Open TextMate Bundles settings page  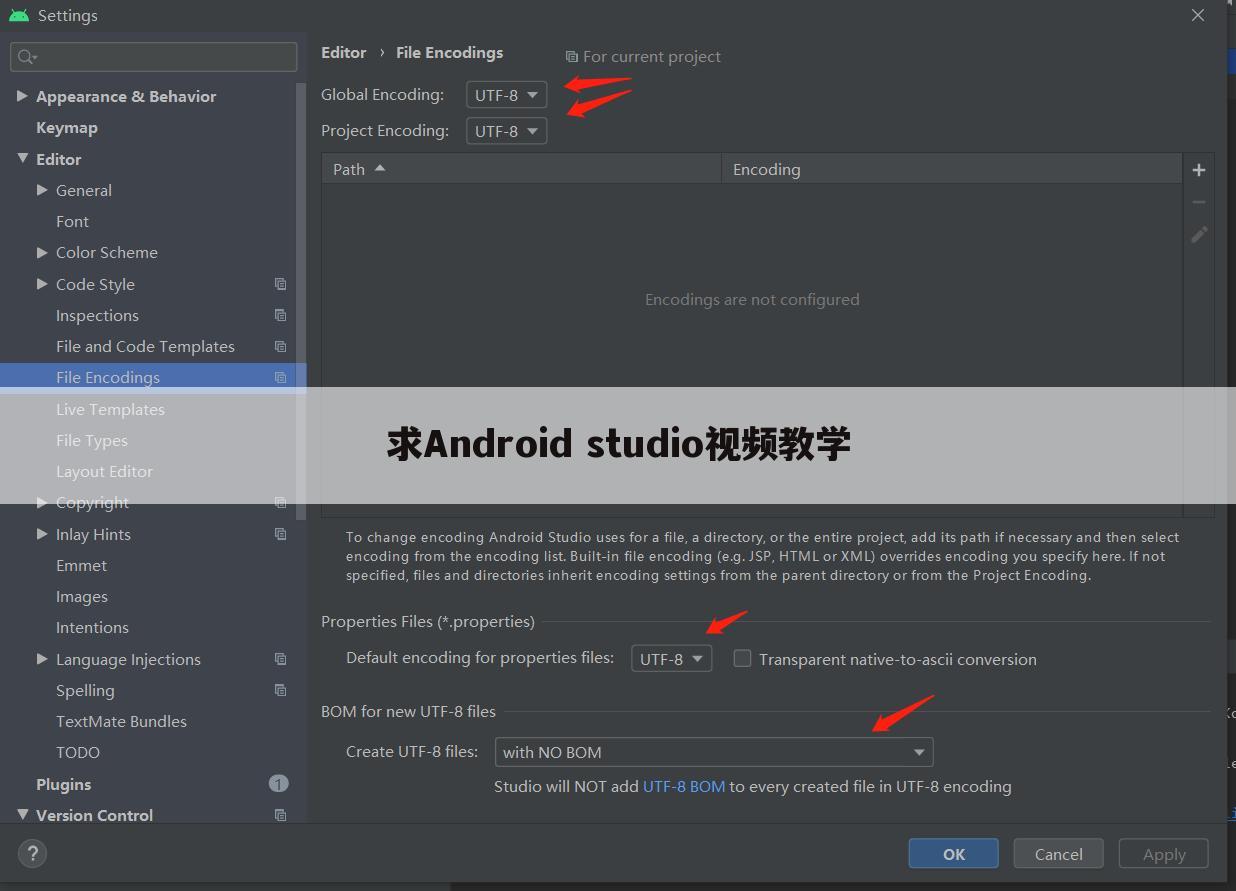coord(121,721)
